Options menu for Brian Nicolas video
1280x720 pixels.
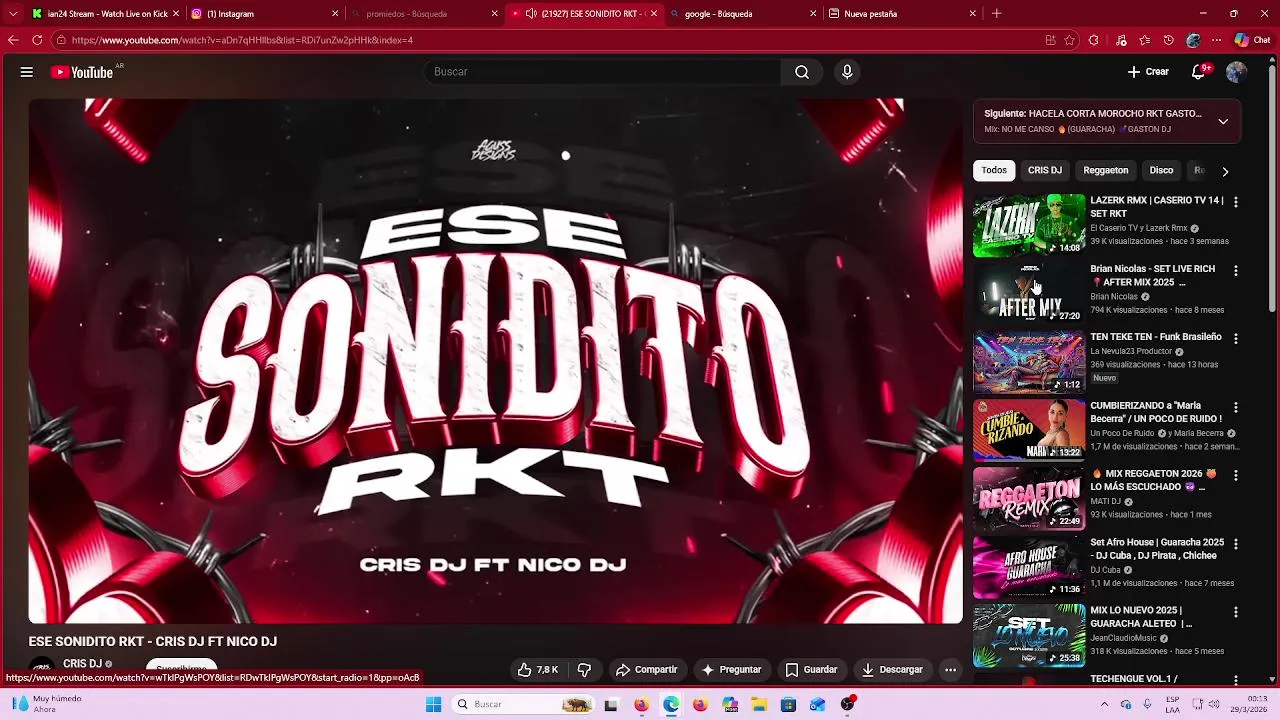tap(1235, 271)
